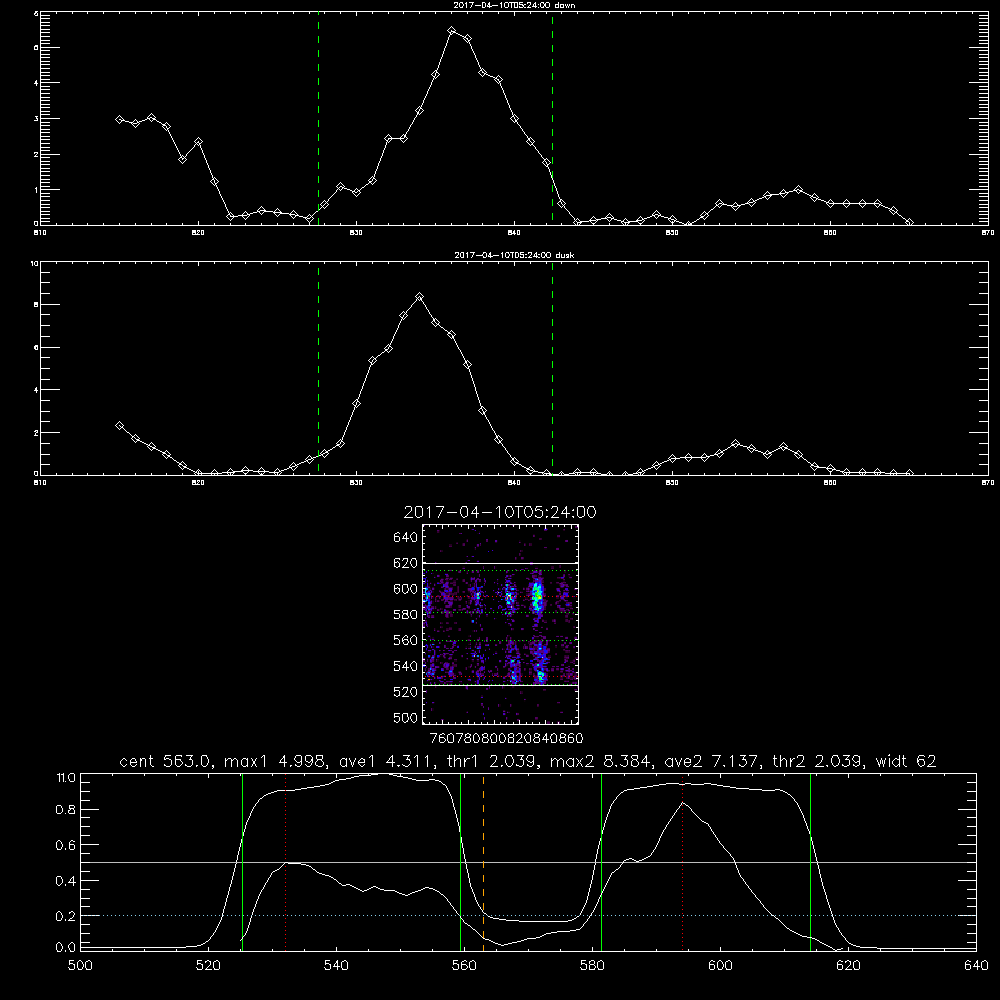Click the timestamp title above the spectrogram image

click(500, 512)
